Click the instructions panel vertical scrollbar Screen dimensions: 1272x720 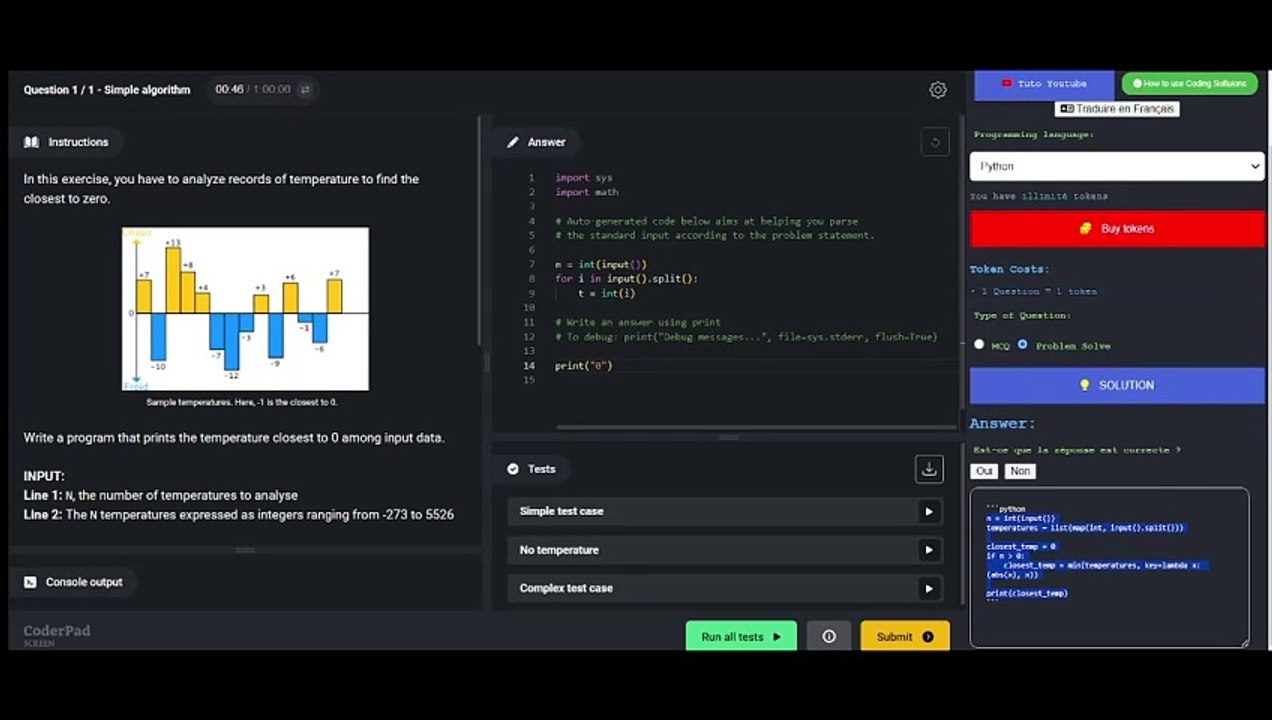(x=480, y=230)
